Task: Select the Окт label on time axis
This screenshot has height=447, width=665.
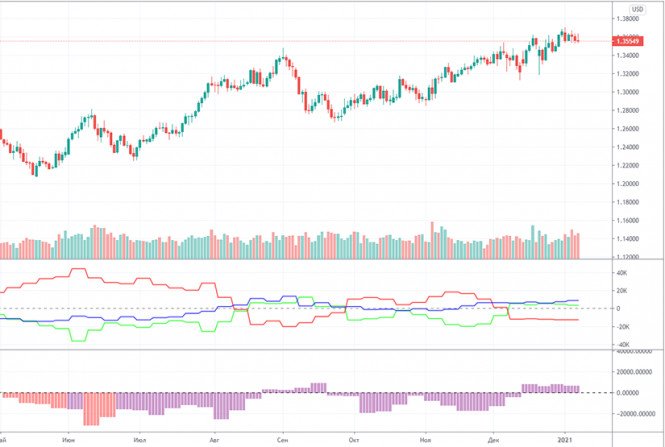Action: tap(352, 439)
